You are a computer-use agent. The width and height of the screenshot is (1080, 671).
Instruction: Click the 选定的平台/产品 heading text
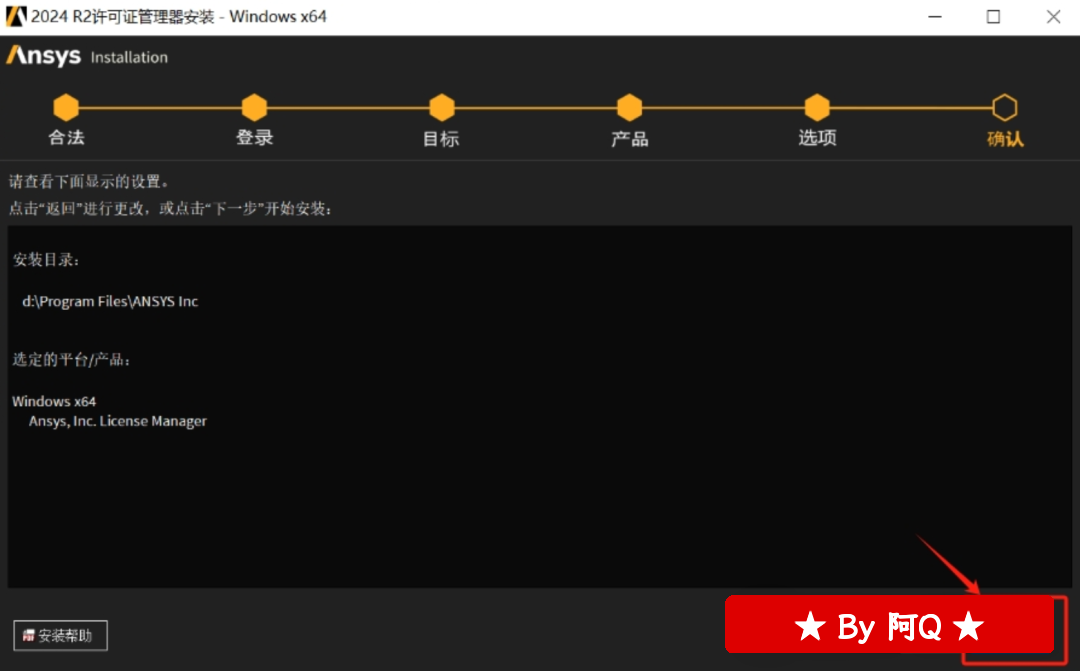[x=72, y=360]
